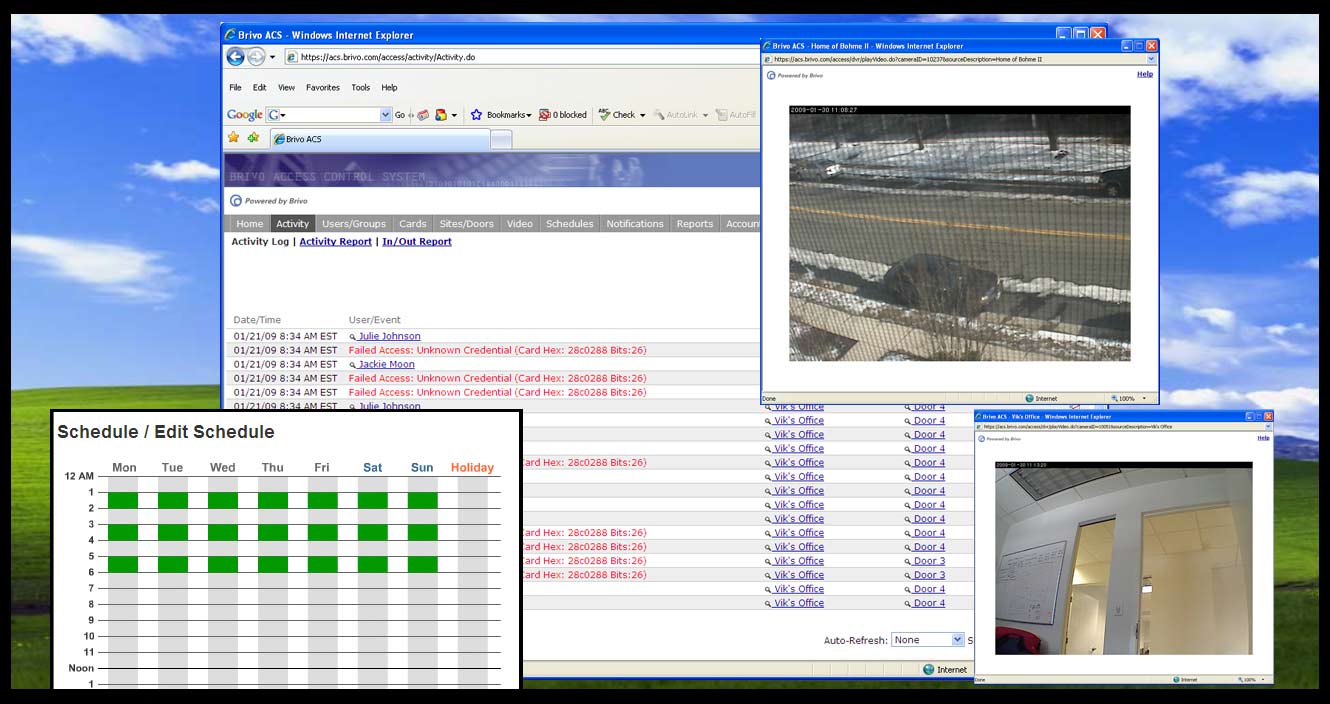This screenshot has height=704, width=1330.
Task: Click the 100% zoom control in Vik's Office window
Action: pos(1252,679)
